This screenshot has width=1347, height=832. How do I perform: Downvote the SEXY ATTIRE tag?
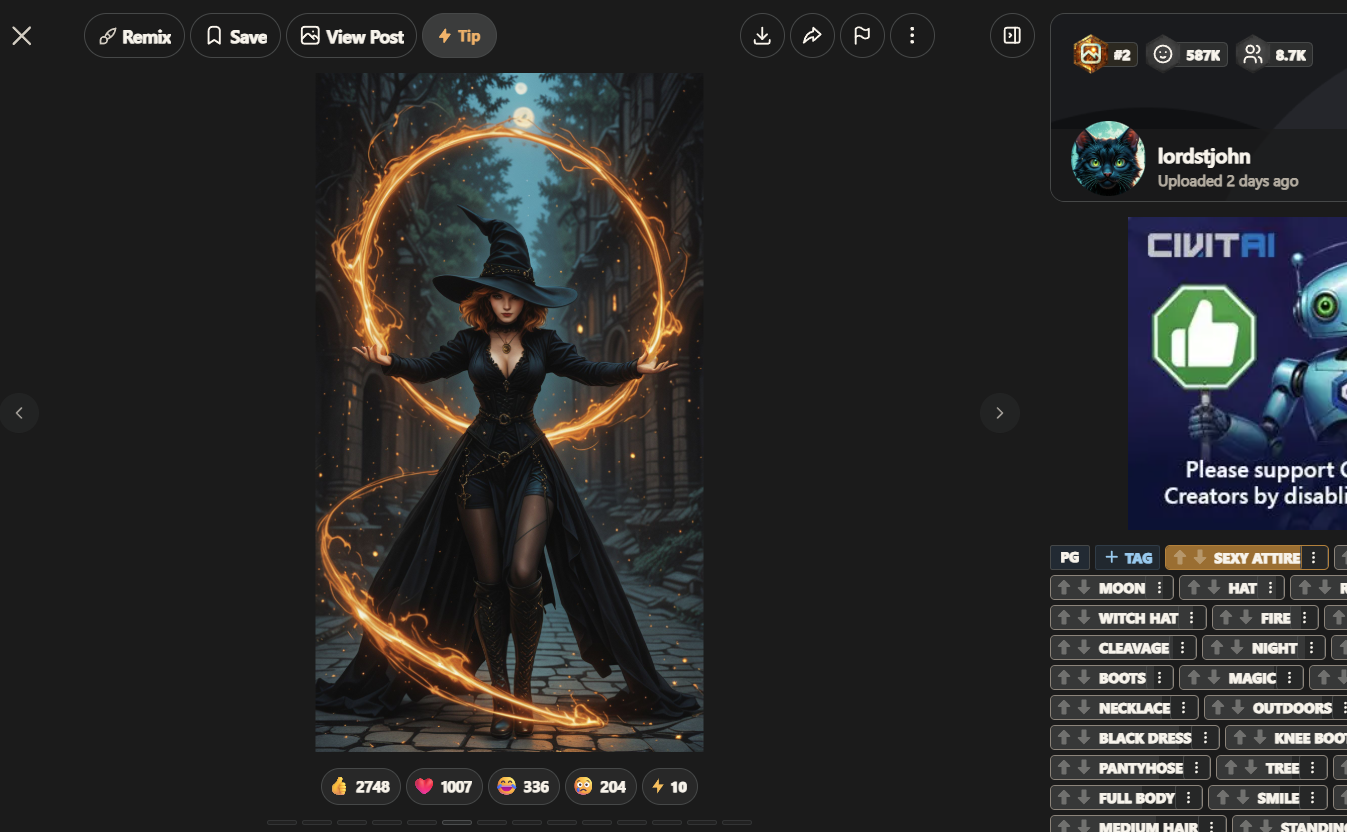1199,558
